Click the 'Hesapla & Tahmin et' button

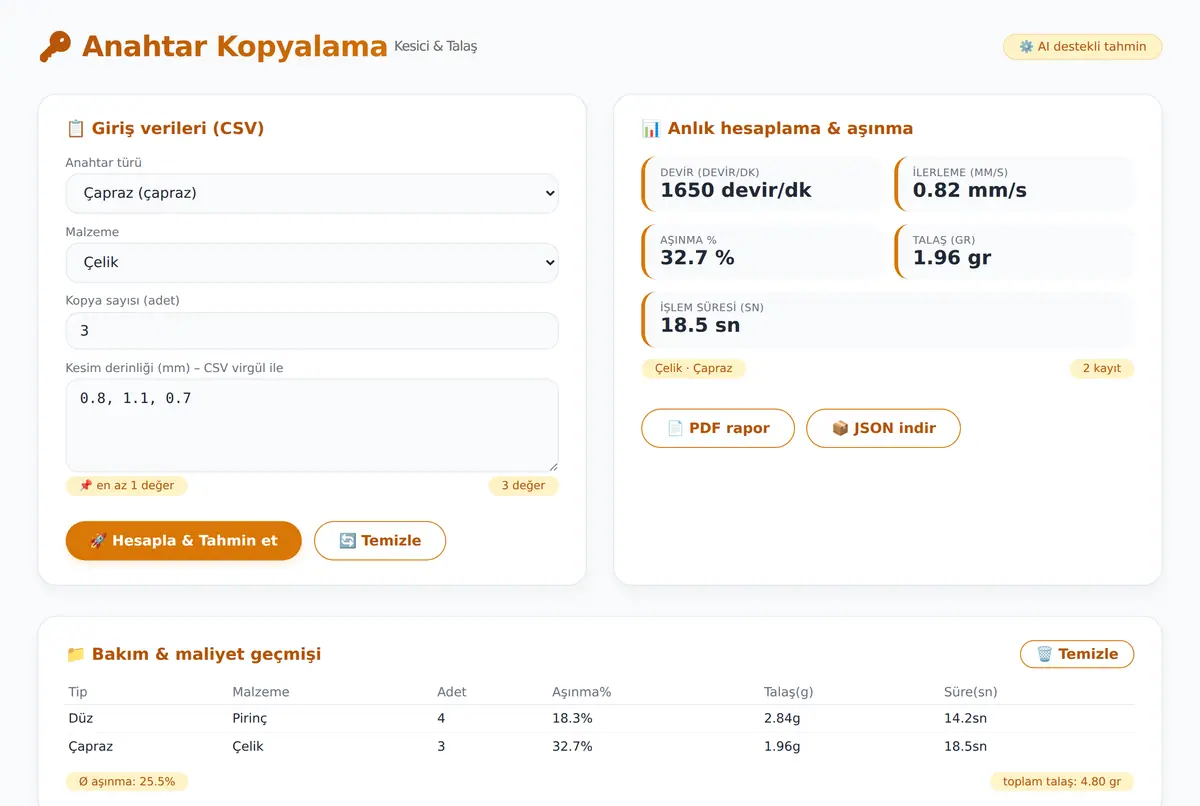[x=184, y=540]
